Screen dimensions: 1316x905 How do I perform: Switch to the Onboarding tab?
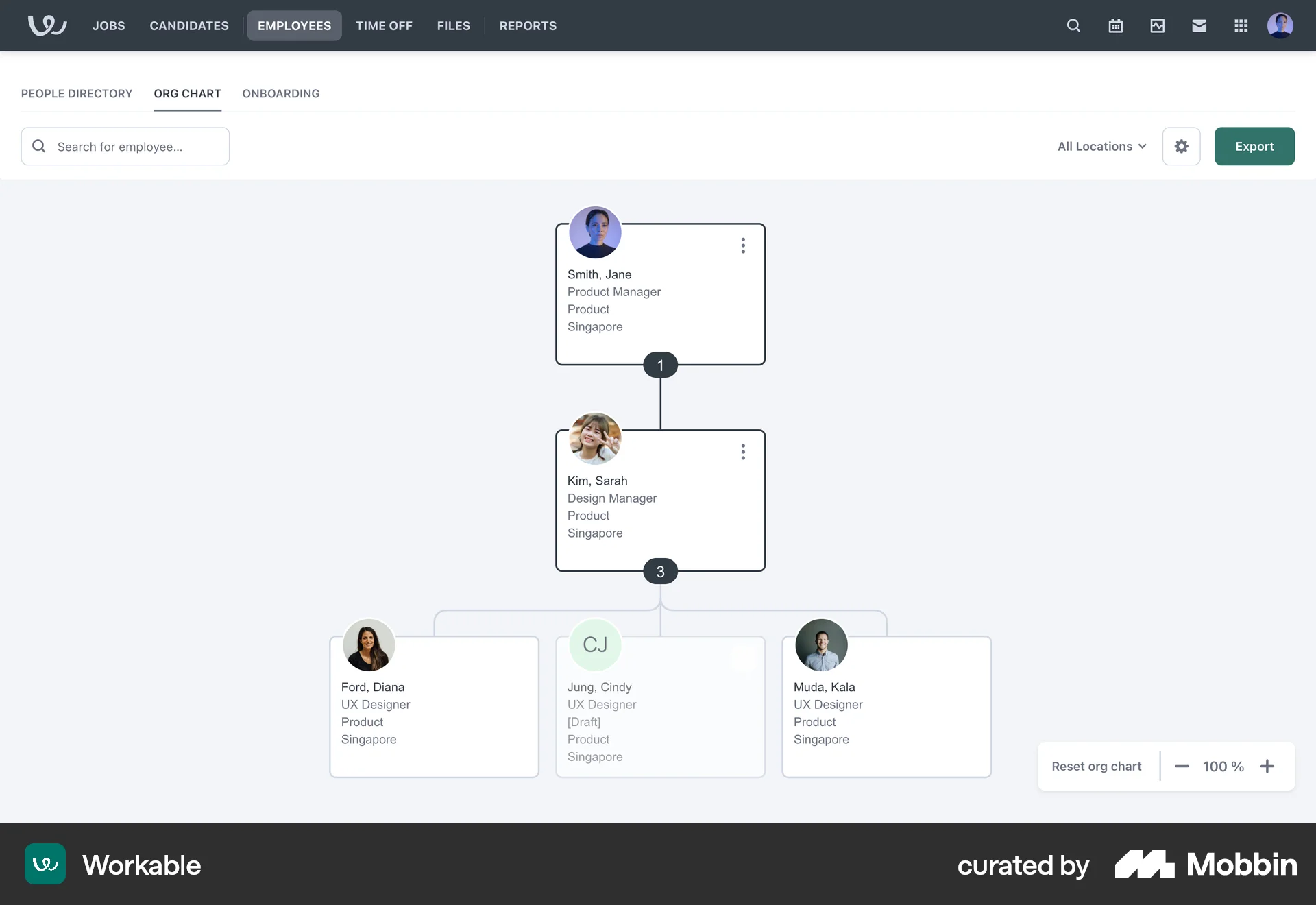tap(281, 93)
